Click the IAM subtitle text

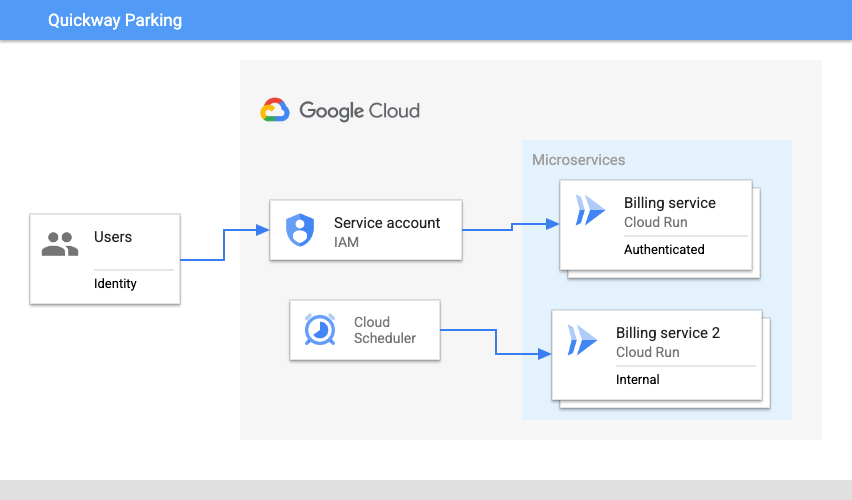pyautogui.click(x=346, y=242)
